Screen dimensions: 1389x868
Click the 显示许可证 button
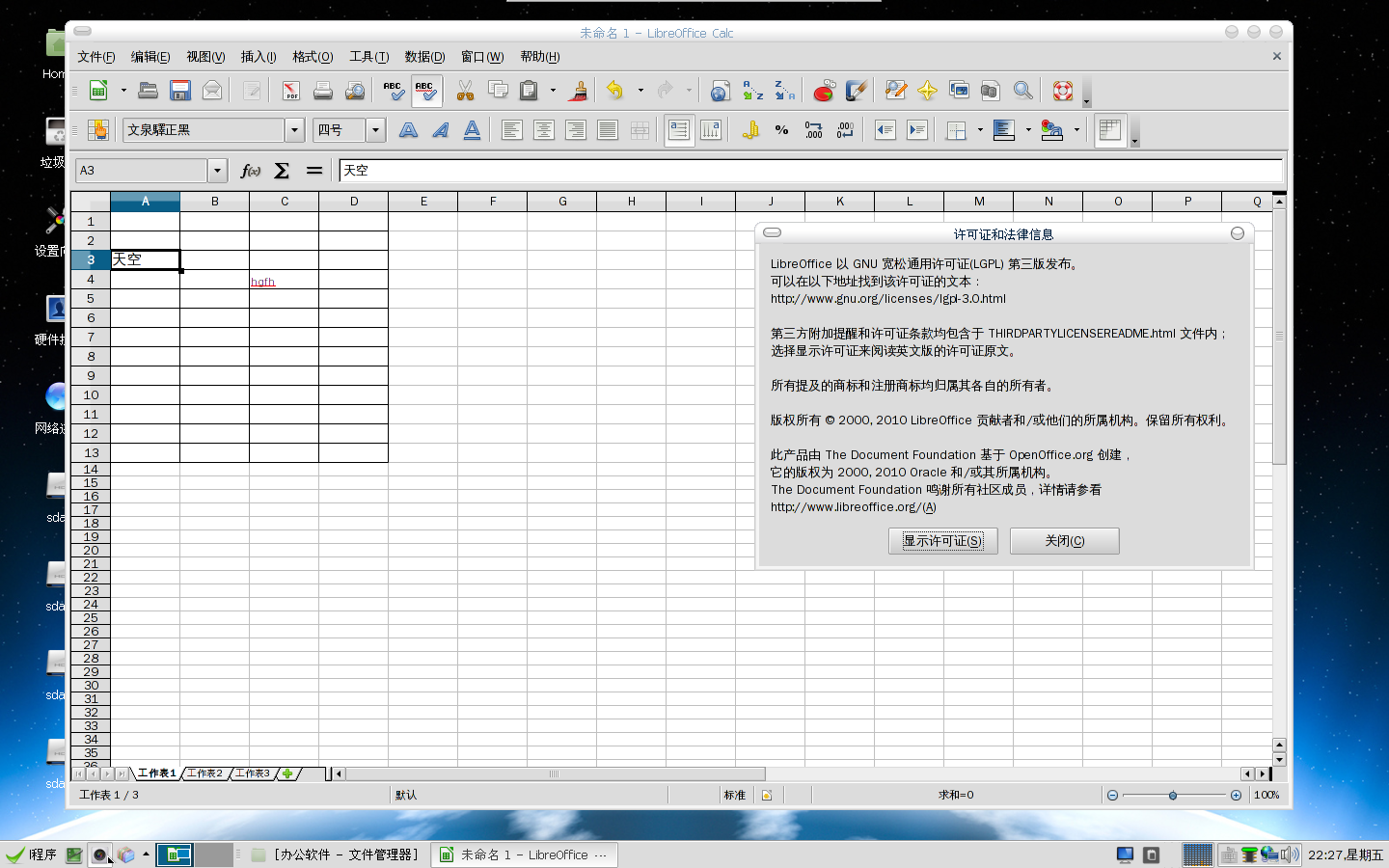(942, 541)
